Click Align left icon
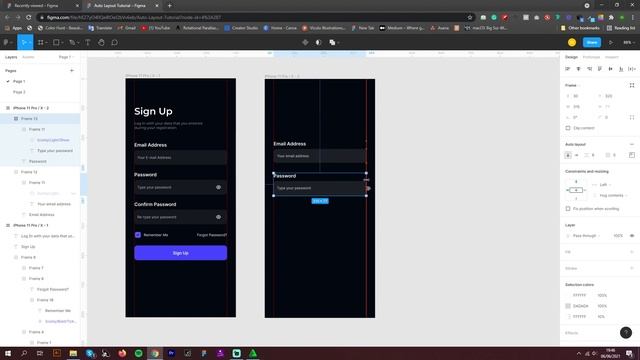640x360 pixels. point(568,69)
